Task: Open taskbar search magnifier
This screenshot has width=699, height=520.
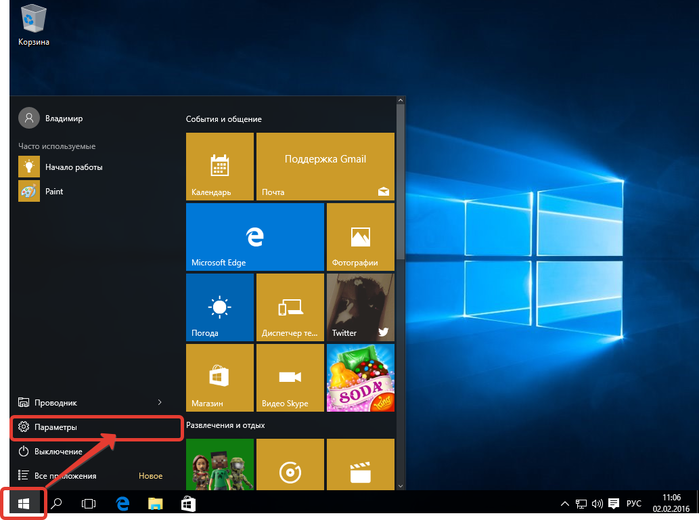Action: (56, 504)
